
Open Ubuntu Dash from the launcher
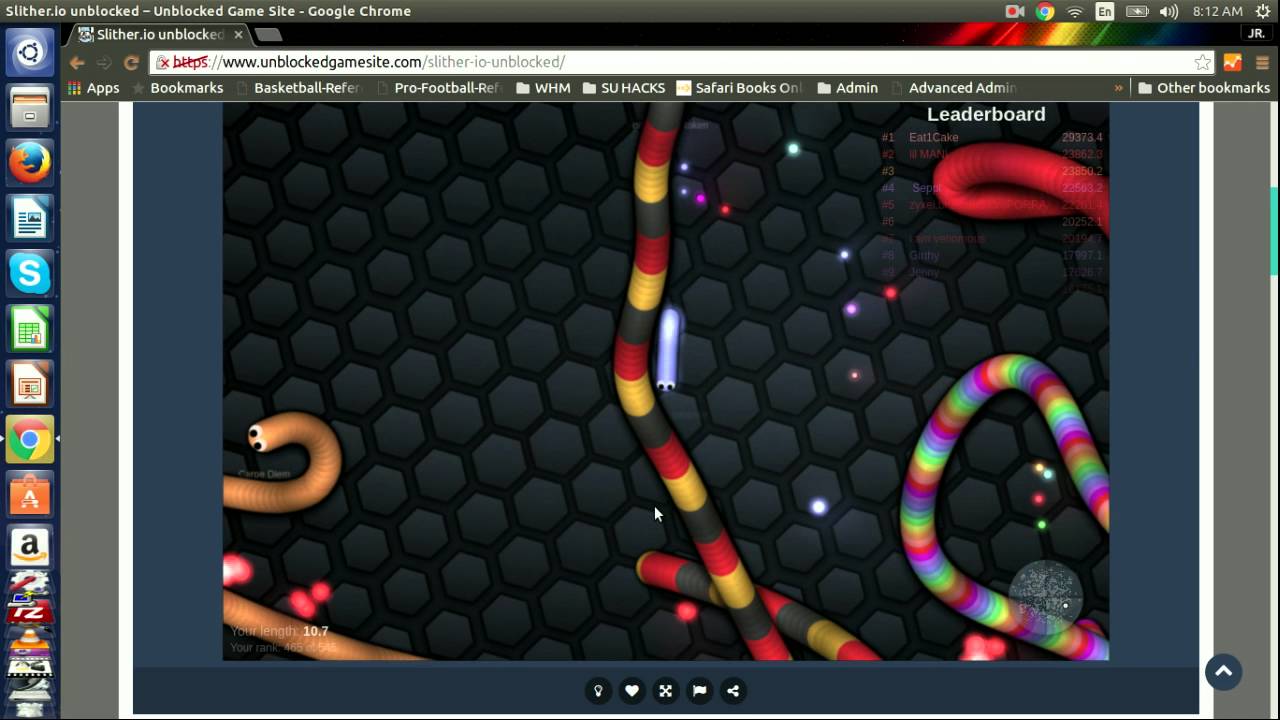(30, 52)
